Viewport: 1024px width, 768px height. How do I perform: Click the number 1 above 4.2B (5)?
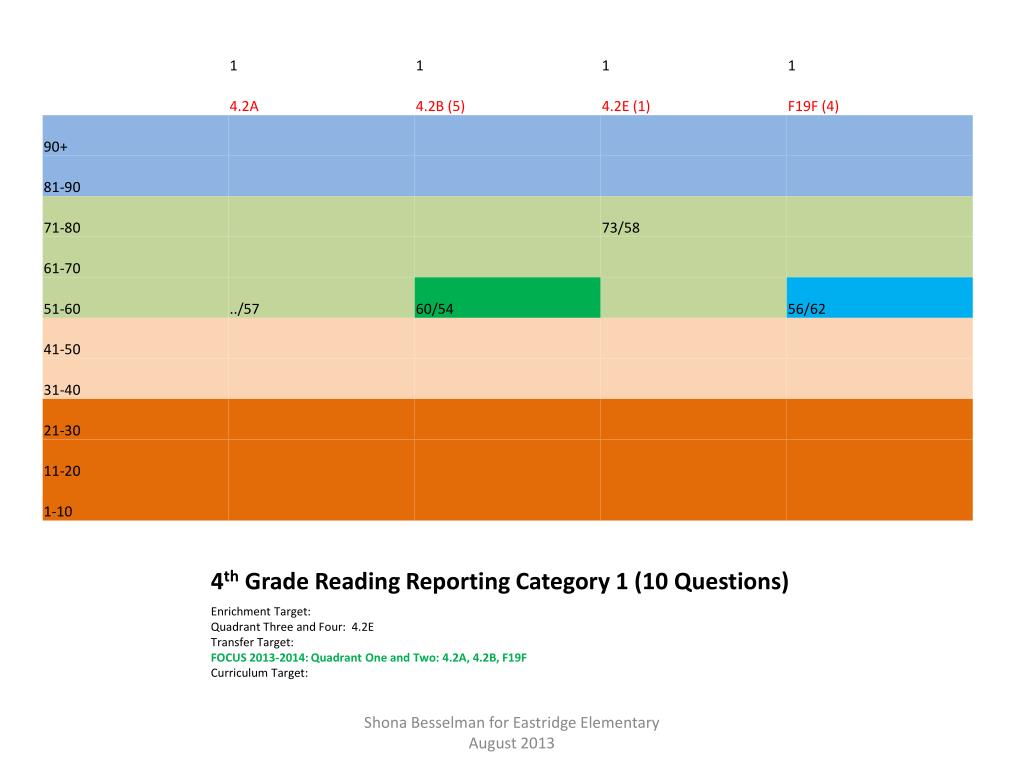point(419,65)
